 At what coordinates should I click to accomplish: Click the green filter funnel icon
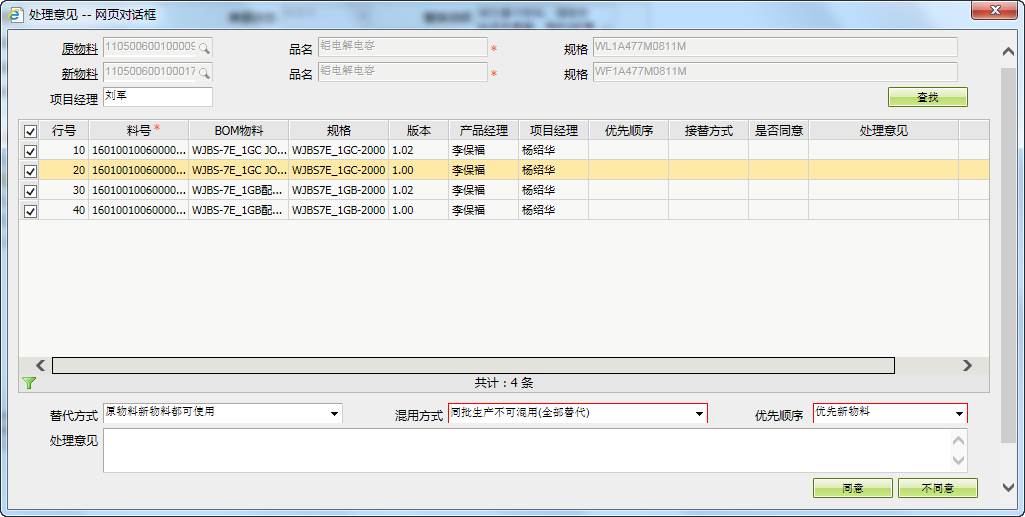(29, 383)
